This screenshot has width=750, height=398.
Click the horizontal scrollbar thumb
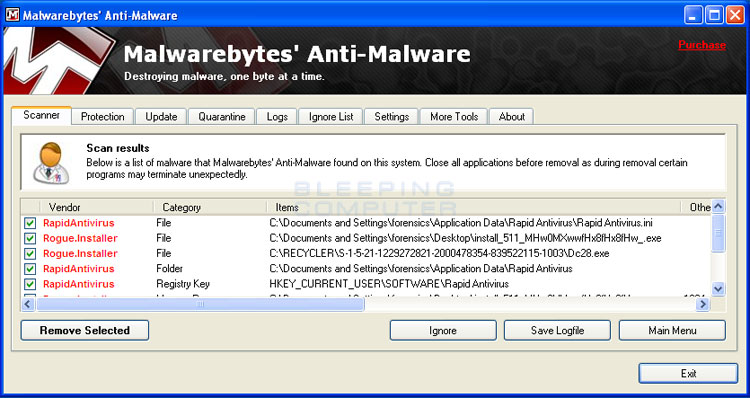pos(200,304)
